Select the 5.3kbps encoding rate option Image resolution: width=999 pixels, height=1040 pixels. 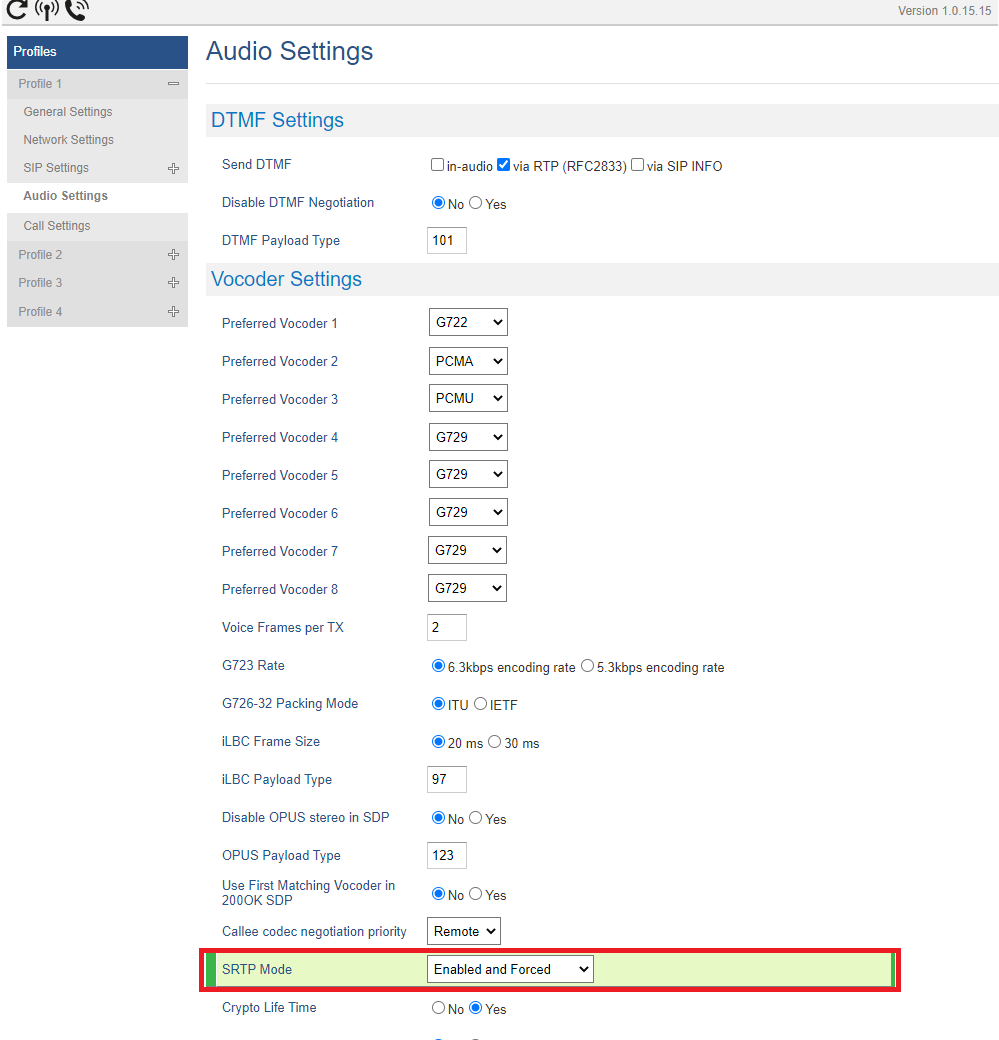click(x=587, y=666)
